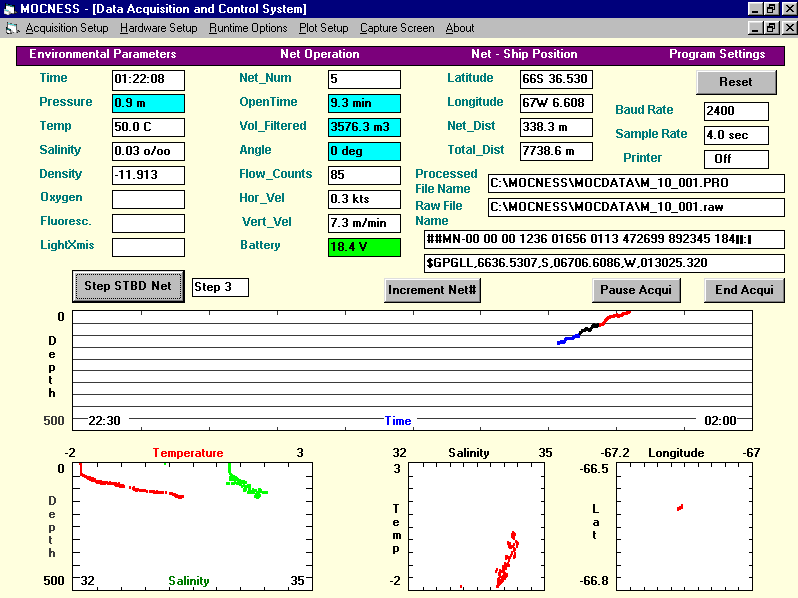Click the Printer field showing Off

pos(736,159)
